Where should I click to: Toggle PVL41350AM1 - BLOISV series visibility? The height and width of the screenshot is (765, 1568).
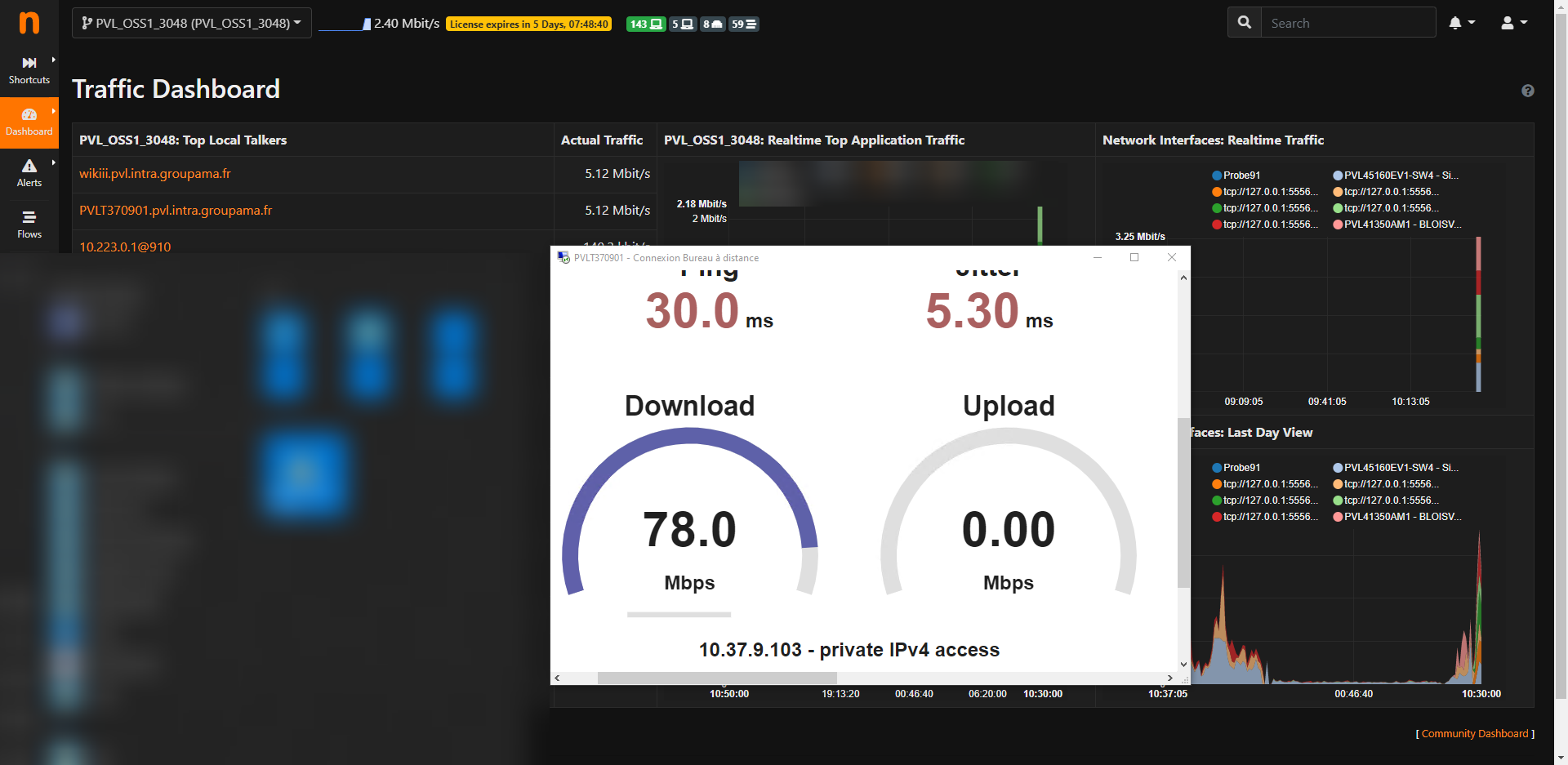[1400, 224]
